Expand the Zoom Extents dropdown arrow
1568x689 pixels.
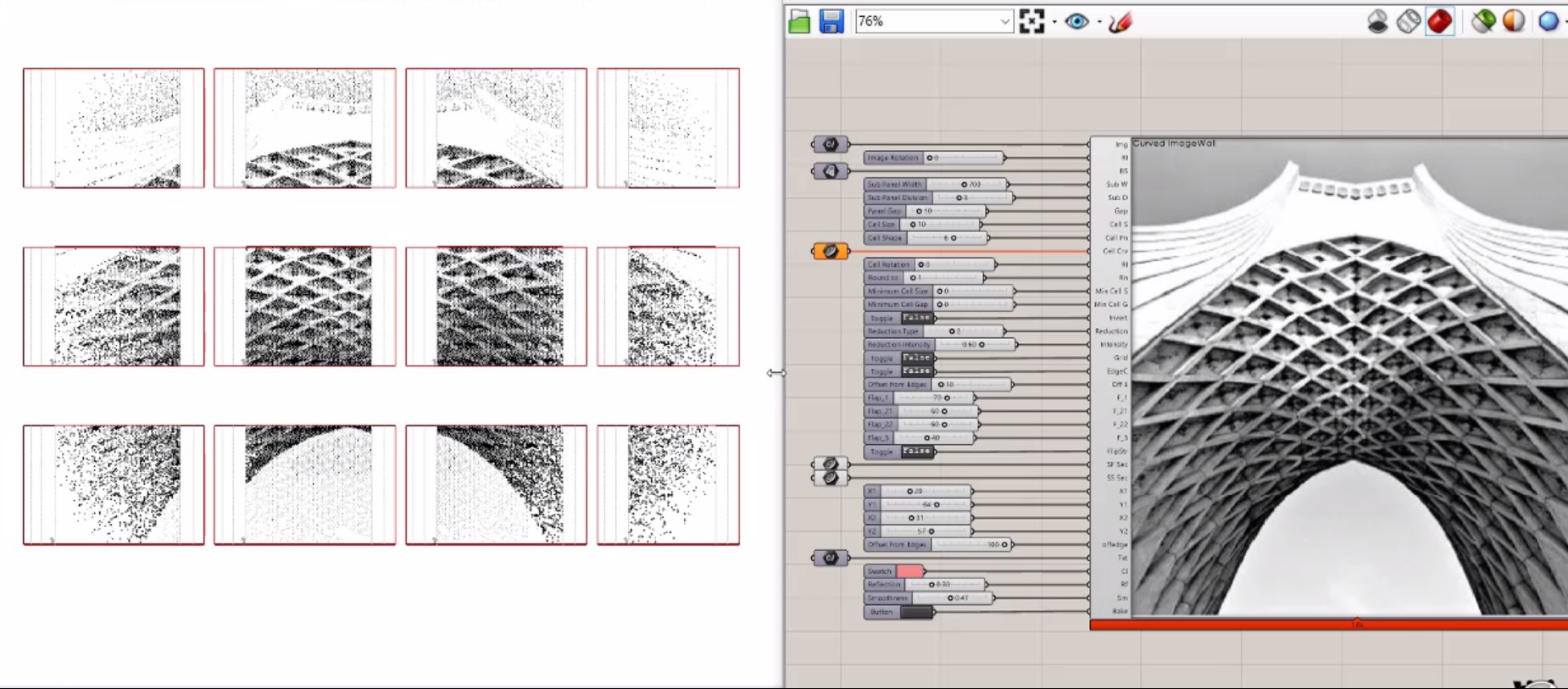1054,21
